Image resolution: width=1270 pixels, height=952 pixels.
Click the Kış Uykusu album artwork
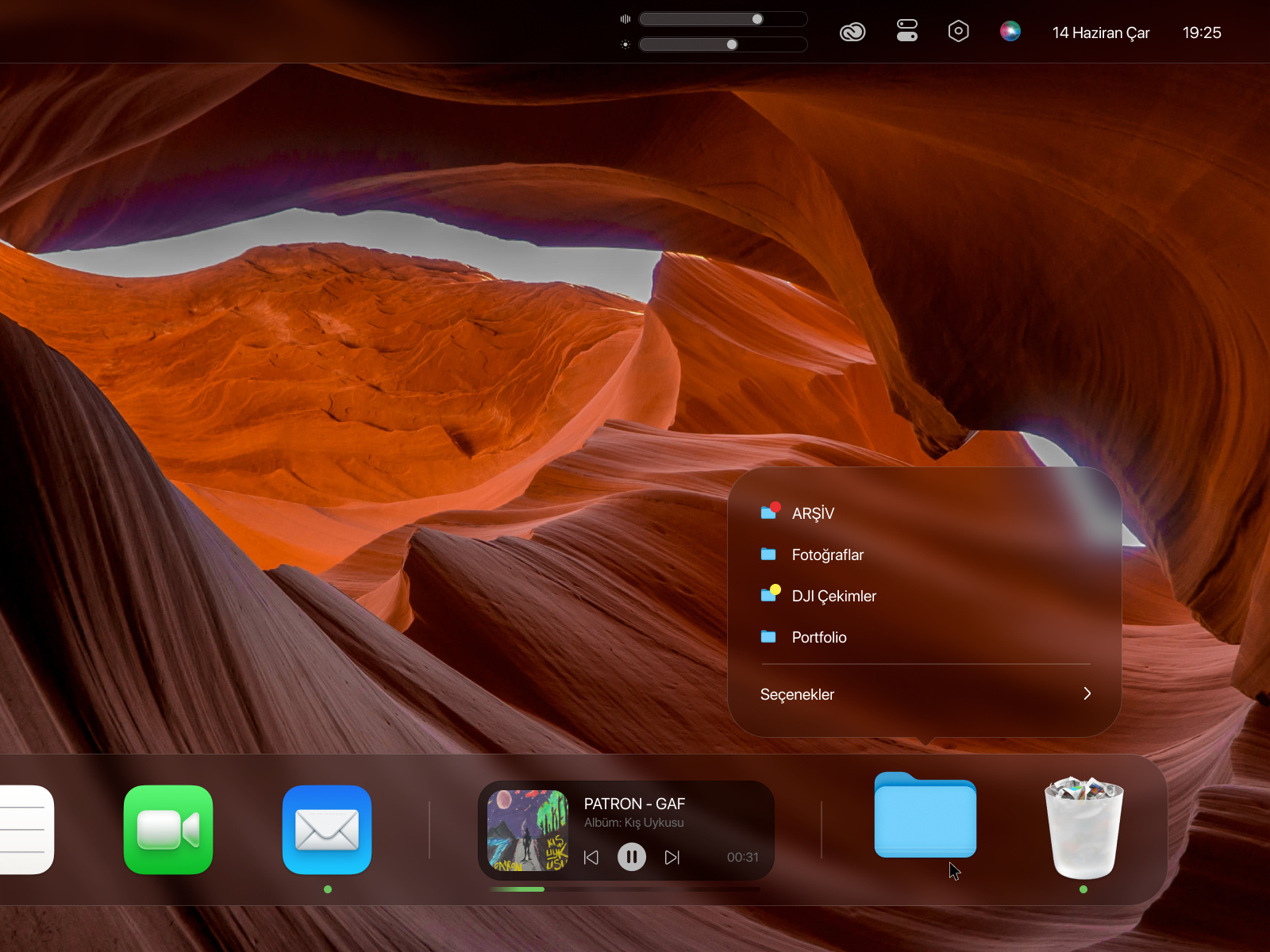(x=528, y=830)
